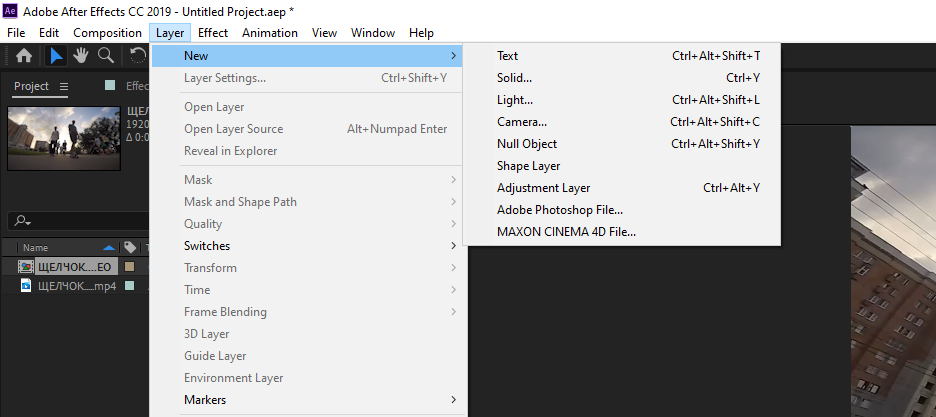Click the teal swatch beside Effect Controls tab
The height and width of the screenshot is (417, 936).
pos(110,86)
